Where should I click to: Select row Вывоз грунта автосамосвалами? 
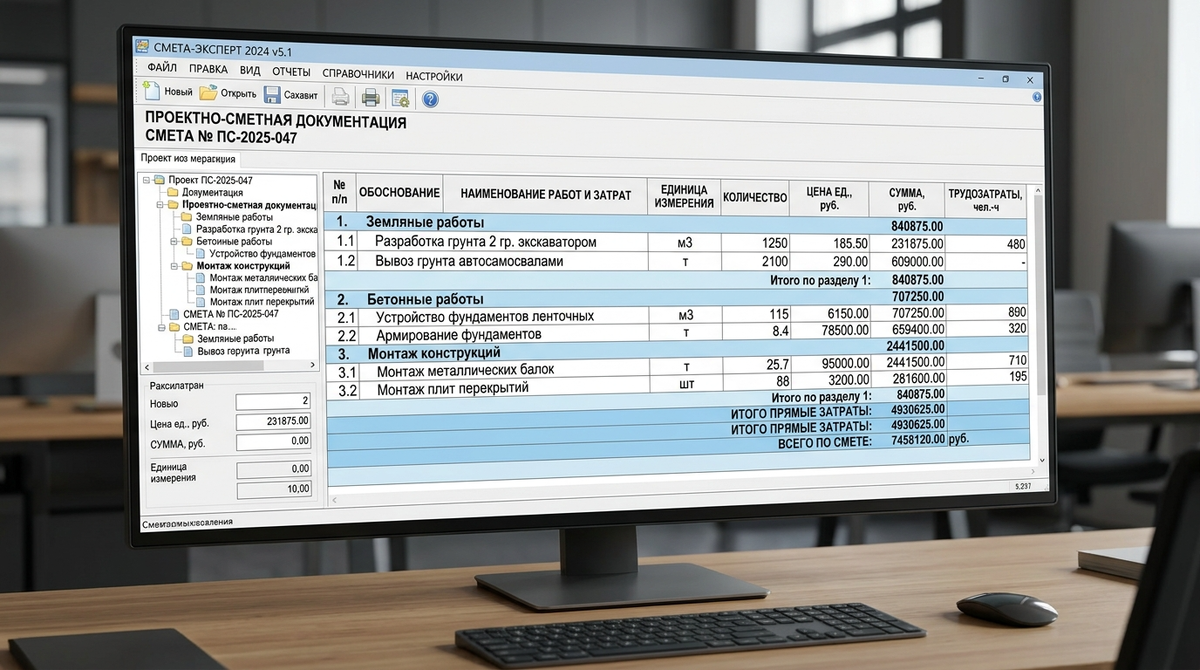pyautogui.click(x=677, y=262)
